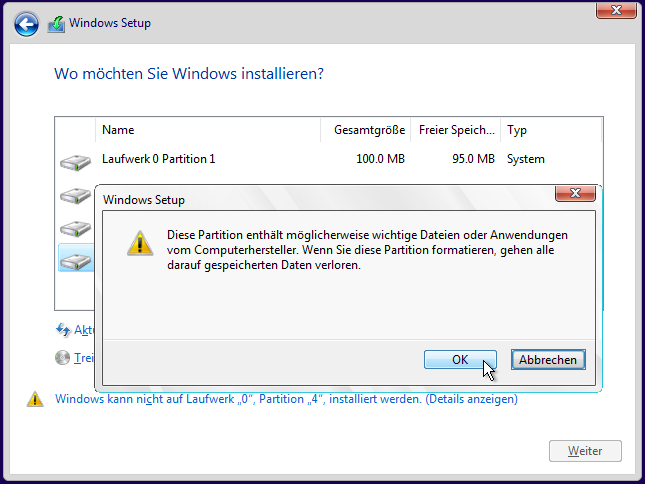Viewport: 645px width, 484px height.
Task: Select the drive icon for Partition 1
Action: (x=75, y=162)
